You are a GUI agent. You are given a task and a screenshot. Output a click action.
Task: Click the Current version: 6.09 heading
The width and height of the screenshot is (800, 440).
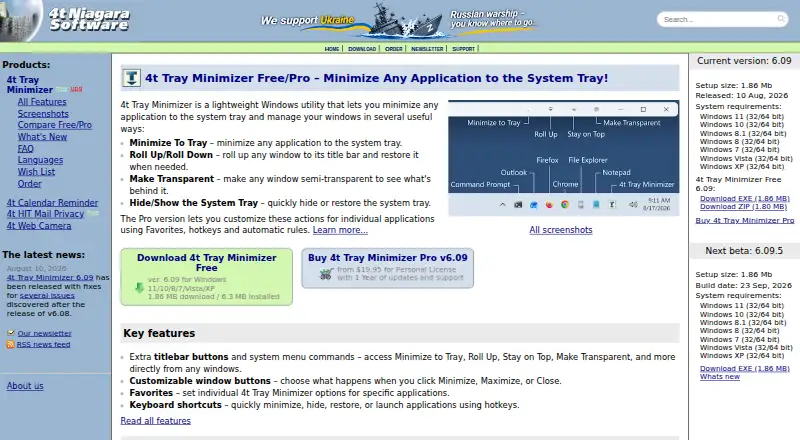[744, 61]
